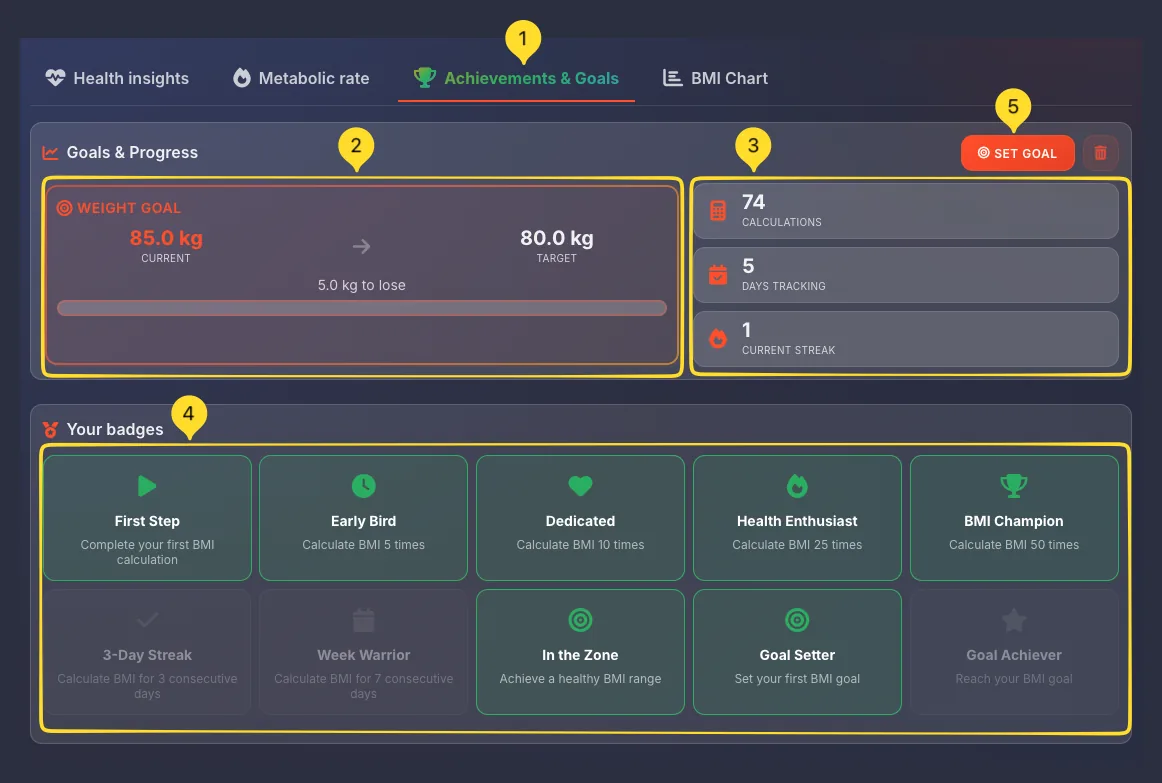The height and width of the screenshot is (783, 1162).
Task: Click the calculator icon beside 74 calculations
Action: (718, 210)
